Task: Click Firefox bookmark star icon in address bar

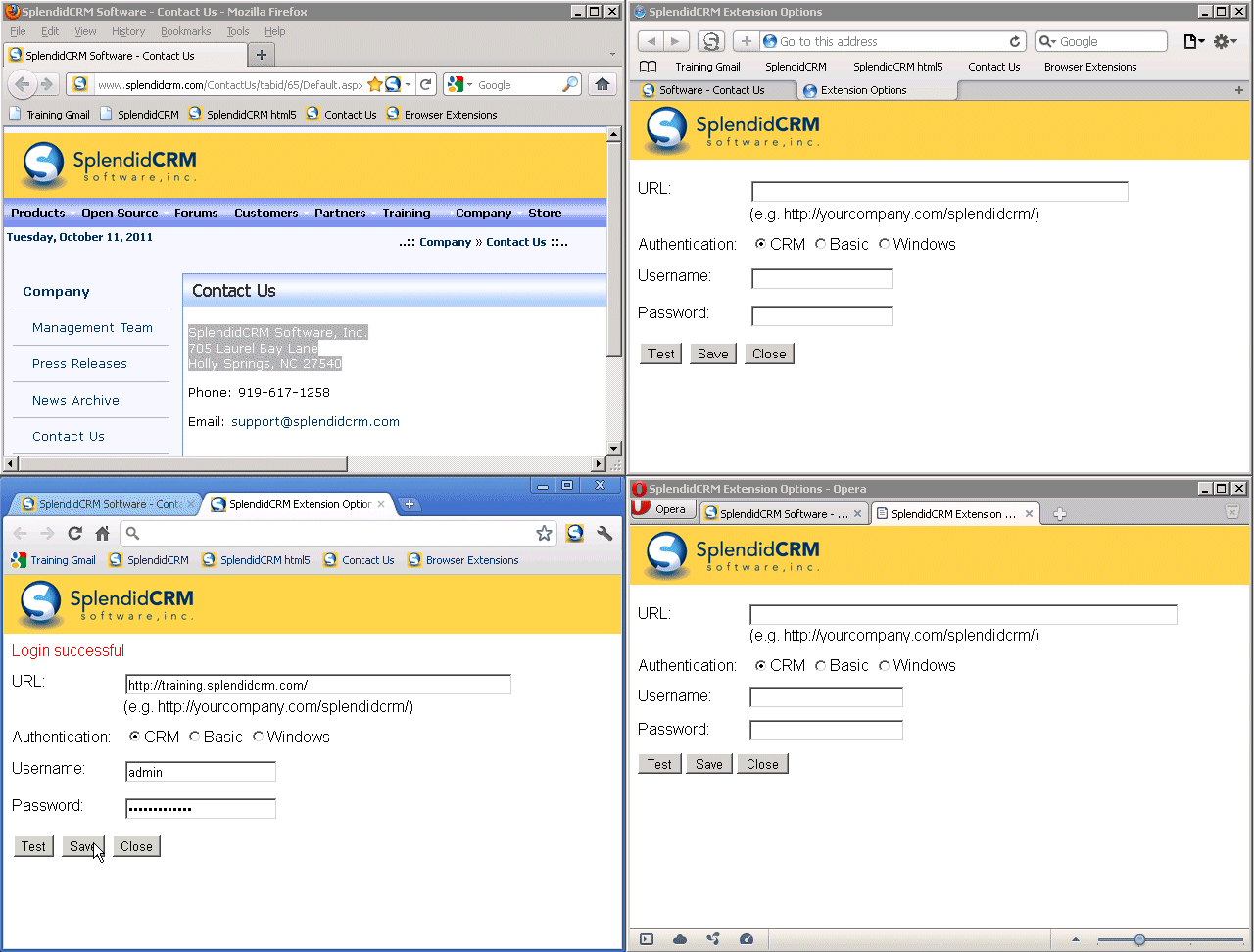Action: pyautogui.click(x=374, y=85)
